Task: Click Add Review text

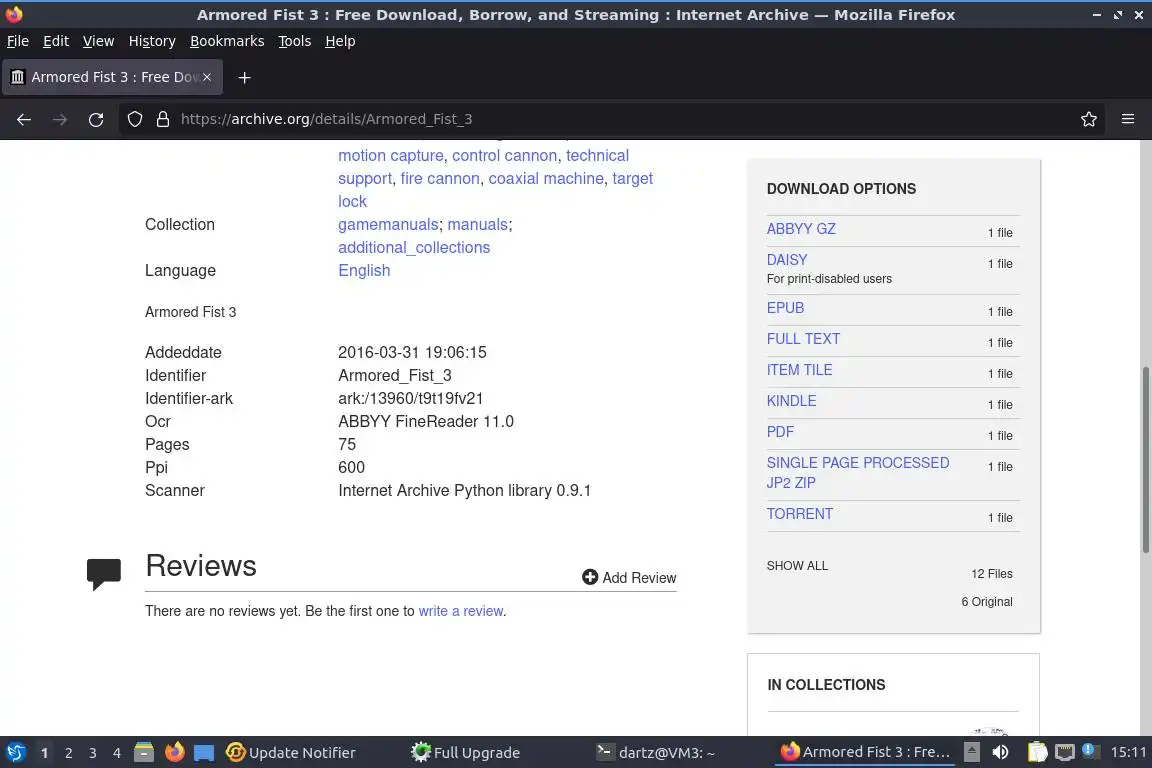Action: 639,578
